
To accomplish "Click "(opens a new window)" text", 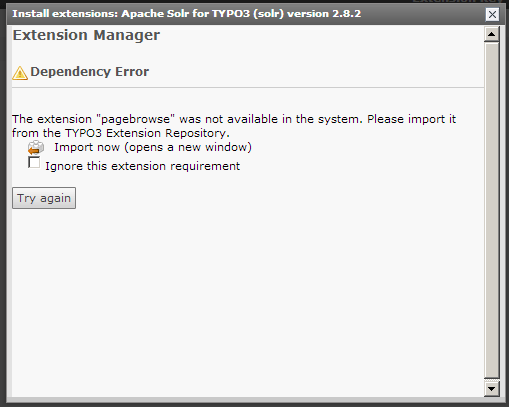I will coord(188,147).
